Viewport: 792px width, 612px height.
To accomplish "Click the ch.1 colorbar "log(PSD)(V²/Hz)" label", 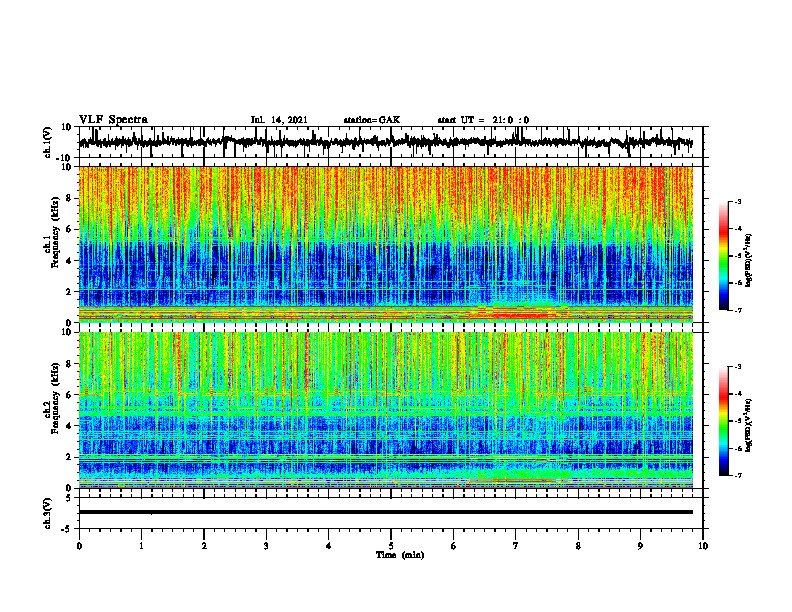I will coord(749,261).
